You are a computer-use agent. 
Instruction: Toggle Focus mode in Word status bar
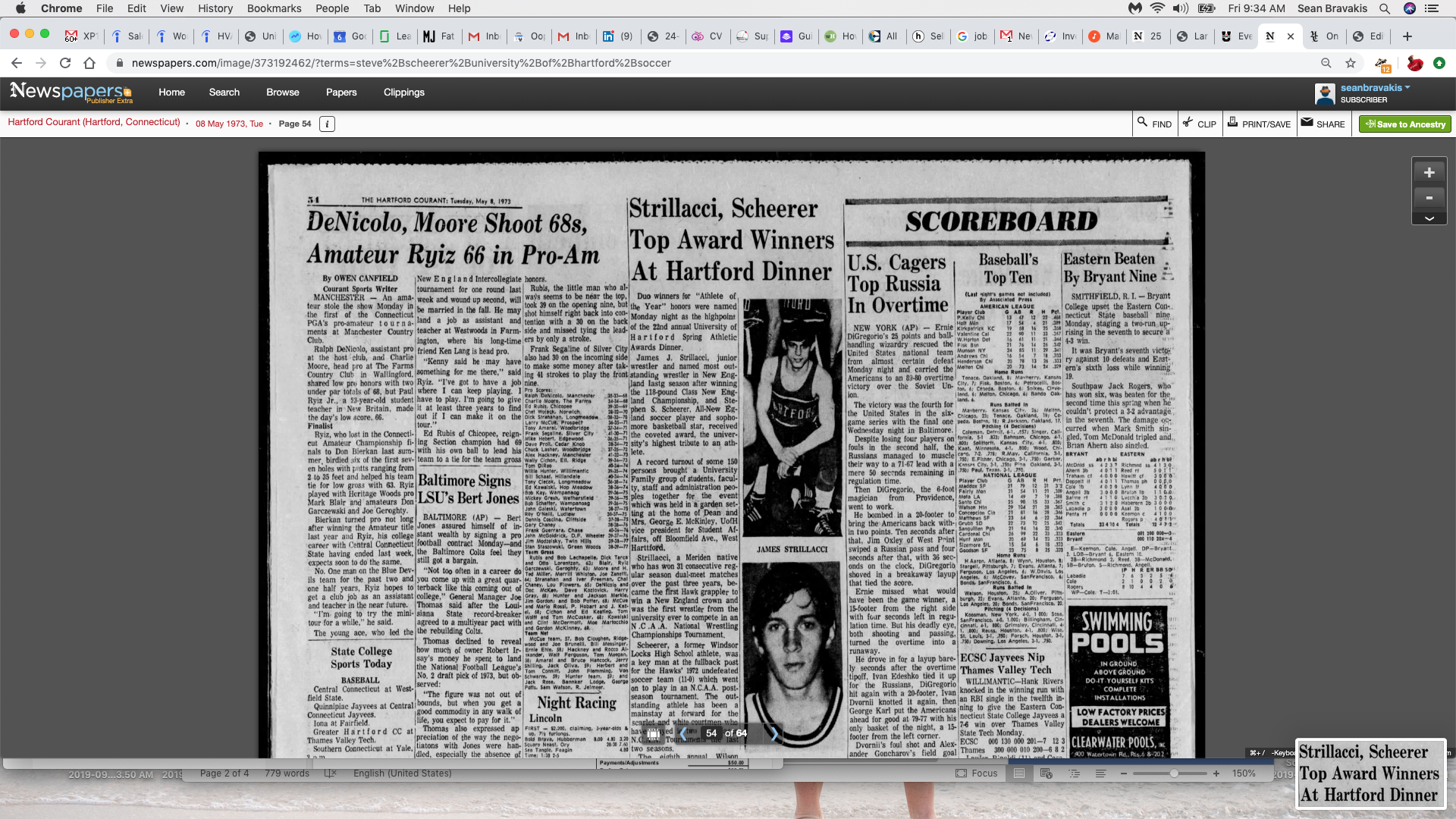(976, 773)
